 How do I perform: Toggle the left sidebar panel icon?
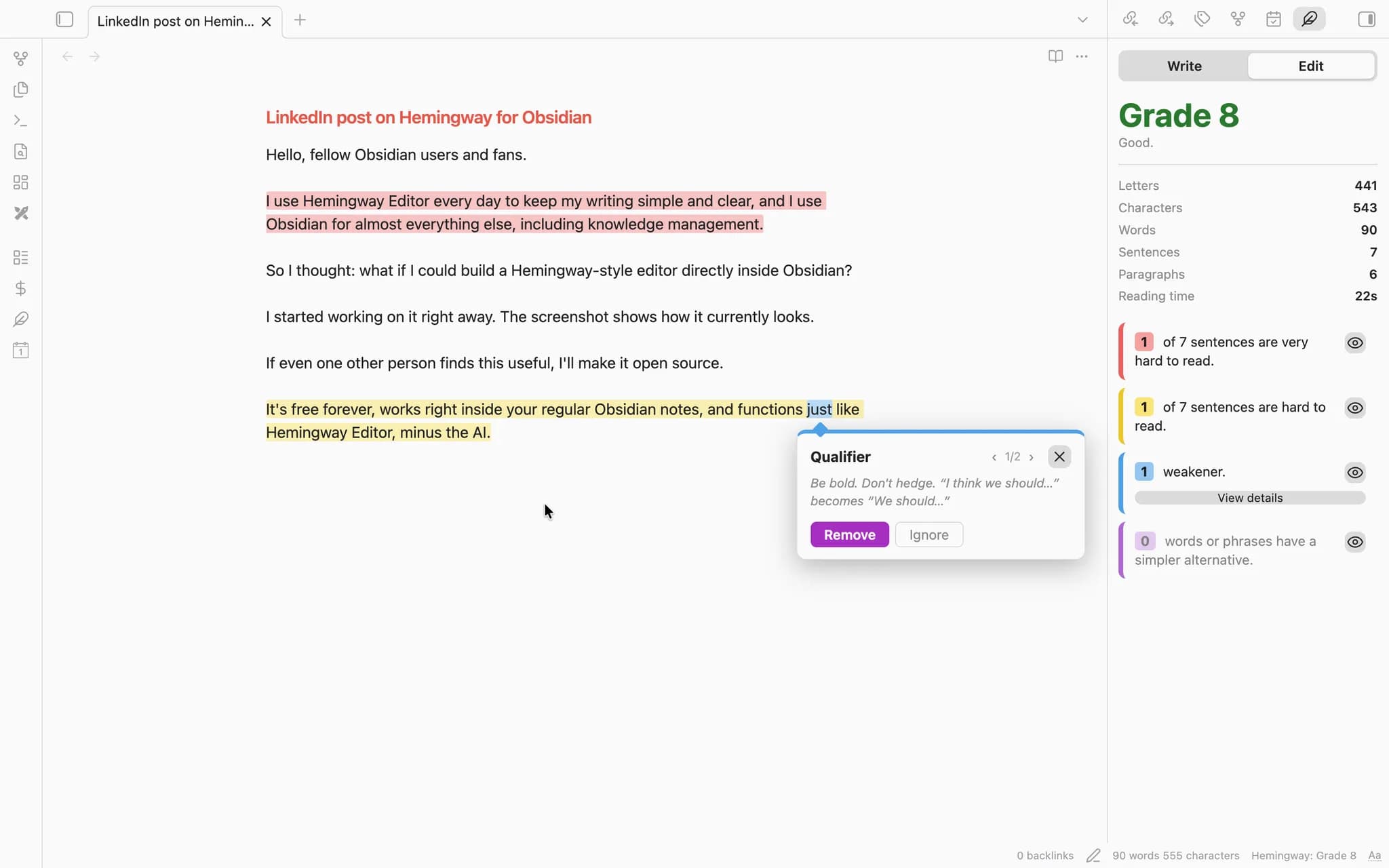click(x=64, y=20)
